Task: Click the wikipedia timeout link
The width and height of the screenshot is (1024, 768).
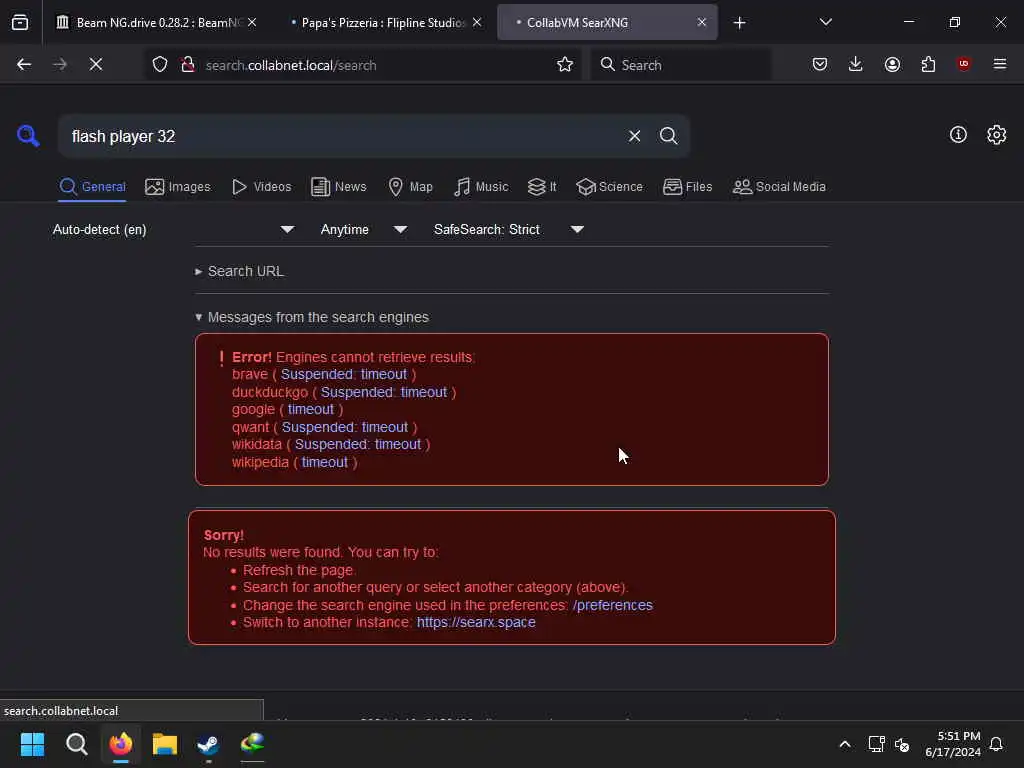Action: [x=325, y=462]
